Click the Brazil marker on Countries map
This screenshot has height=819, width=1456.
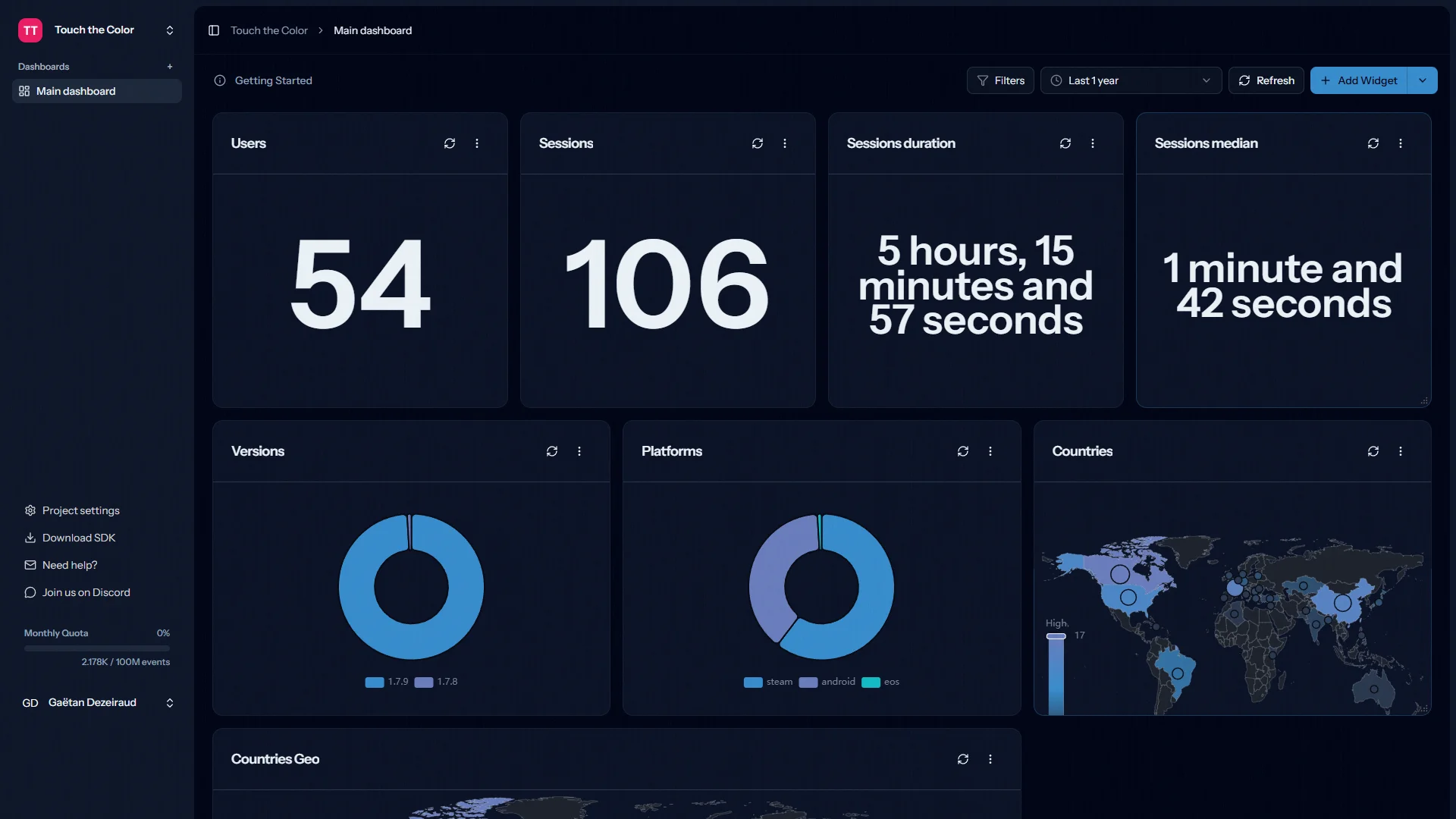pyautogui.click(x=1178, y=673)
